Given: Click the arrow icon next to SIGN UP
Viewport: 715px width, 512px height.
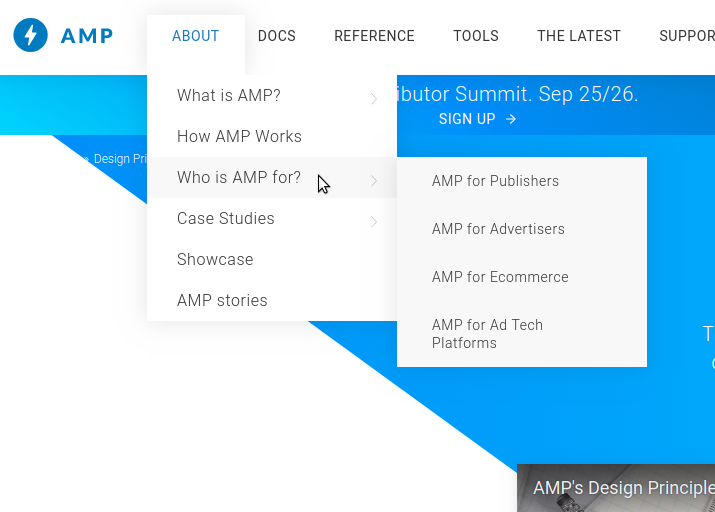Looking at the screenshot, I should point(511,119).
